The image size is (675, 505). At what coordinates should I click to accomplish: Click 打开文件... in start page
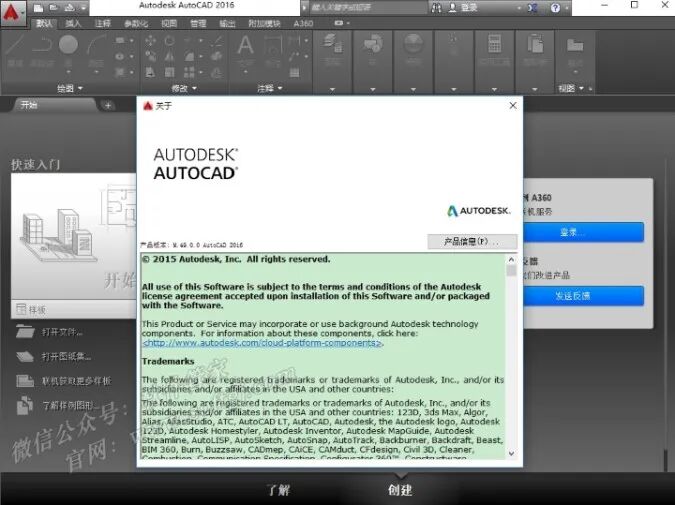coord(62,332)
